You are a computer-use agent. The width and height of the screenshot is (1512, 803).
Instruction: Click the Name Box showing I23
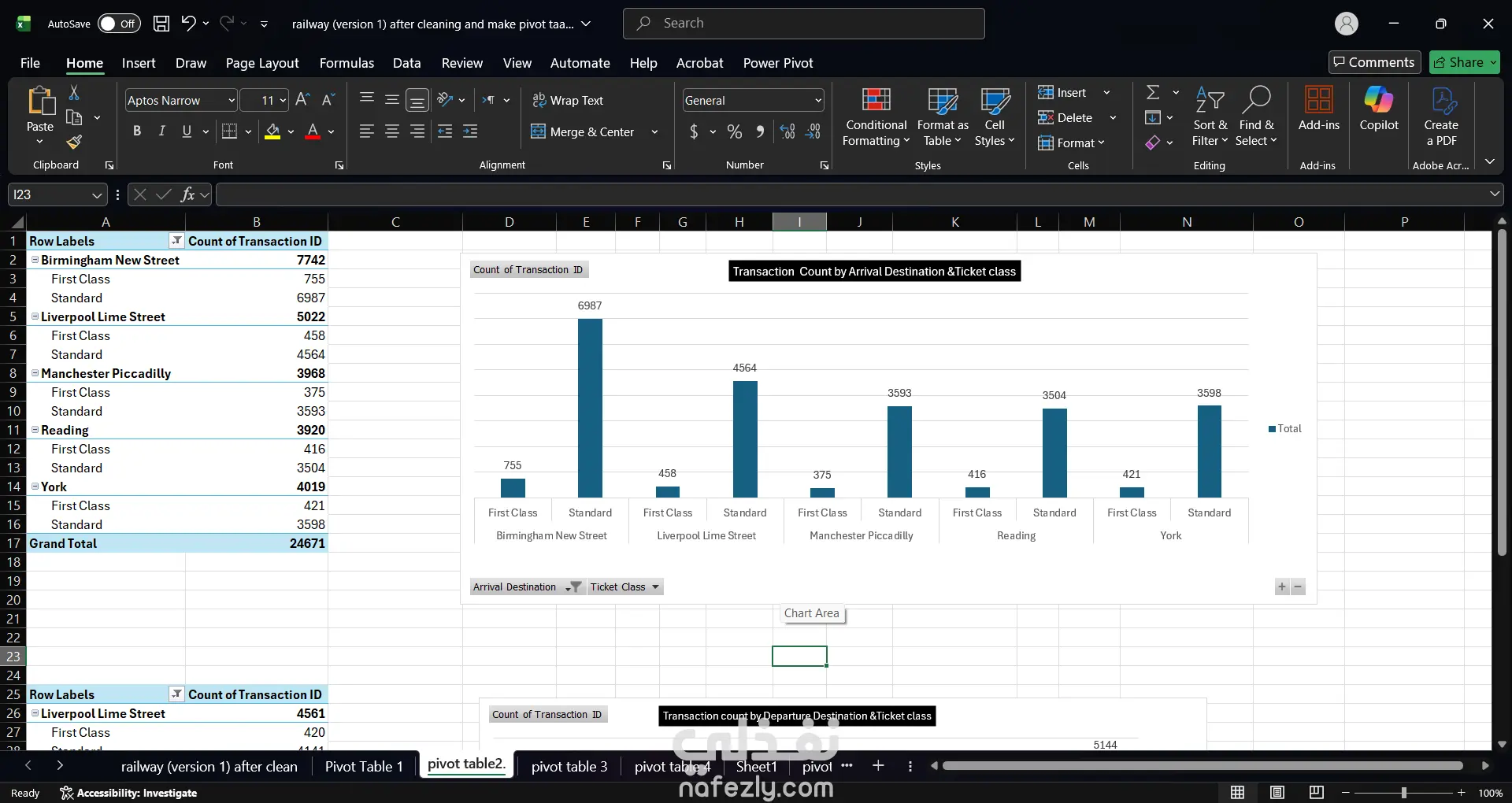[x=57, y=194]
